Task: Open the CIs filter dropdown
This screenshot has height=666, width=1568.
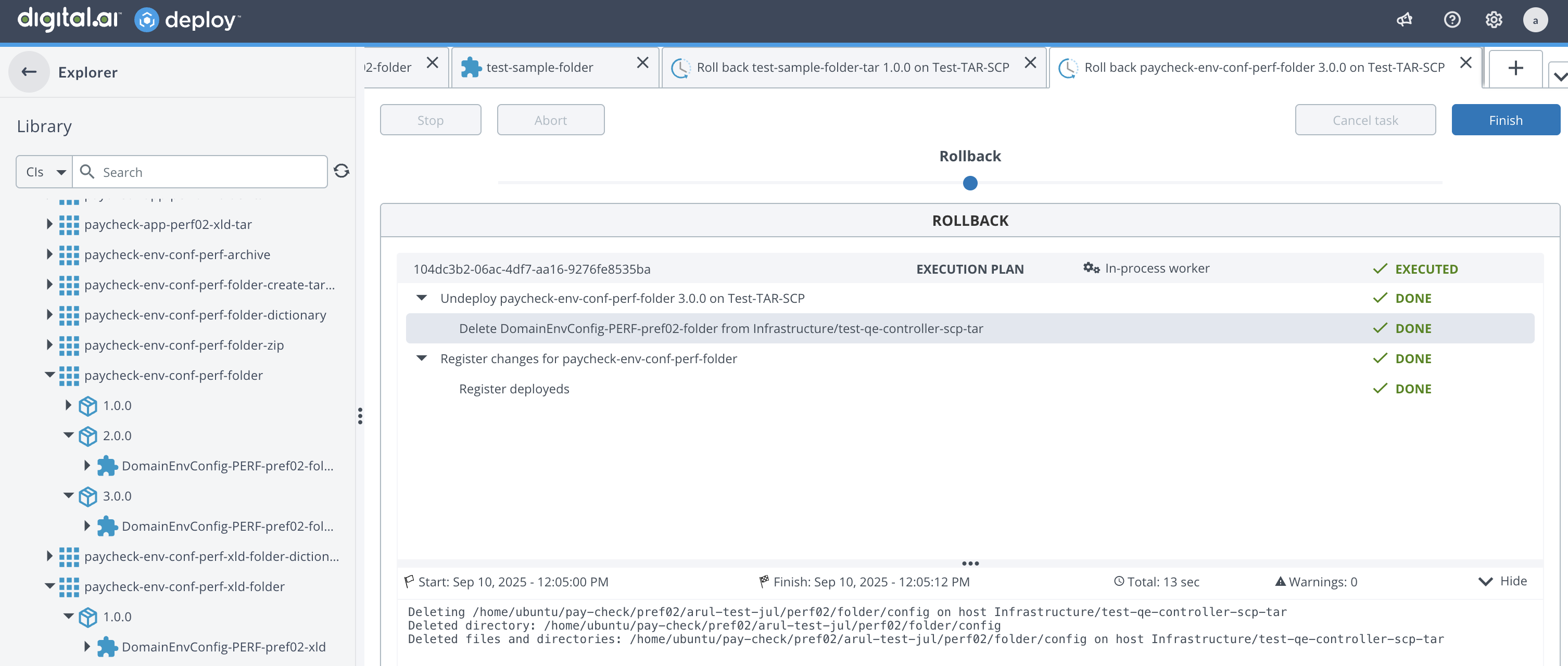Action: [x=44, y=172]
